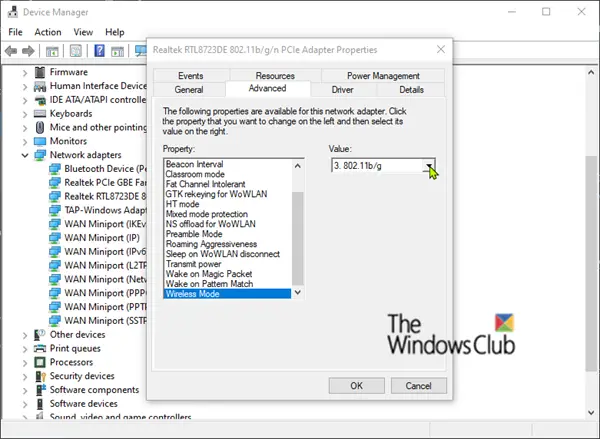Expand the Other devices tree node
The image size is (600, 439).
coord(25,335)
